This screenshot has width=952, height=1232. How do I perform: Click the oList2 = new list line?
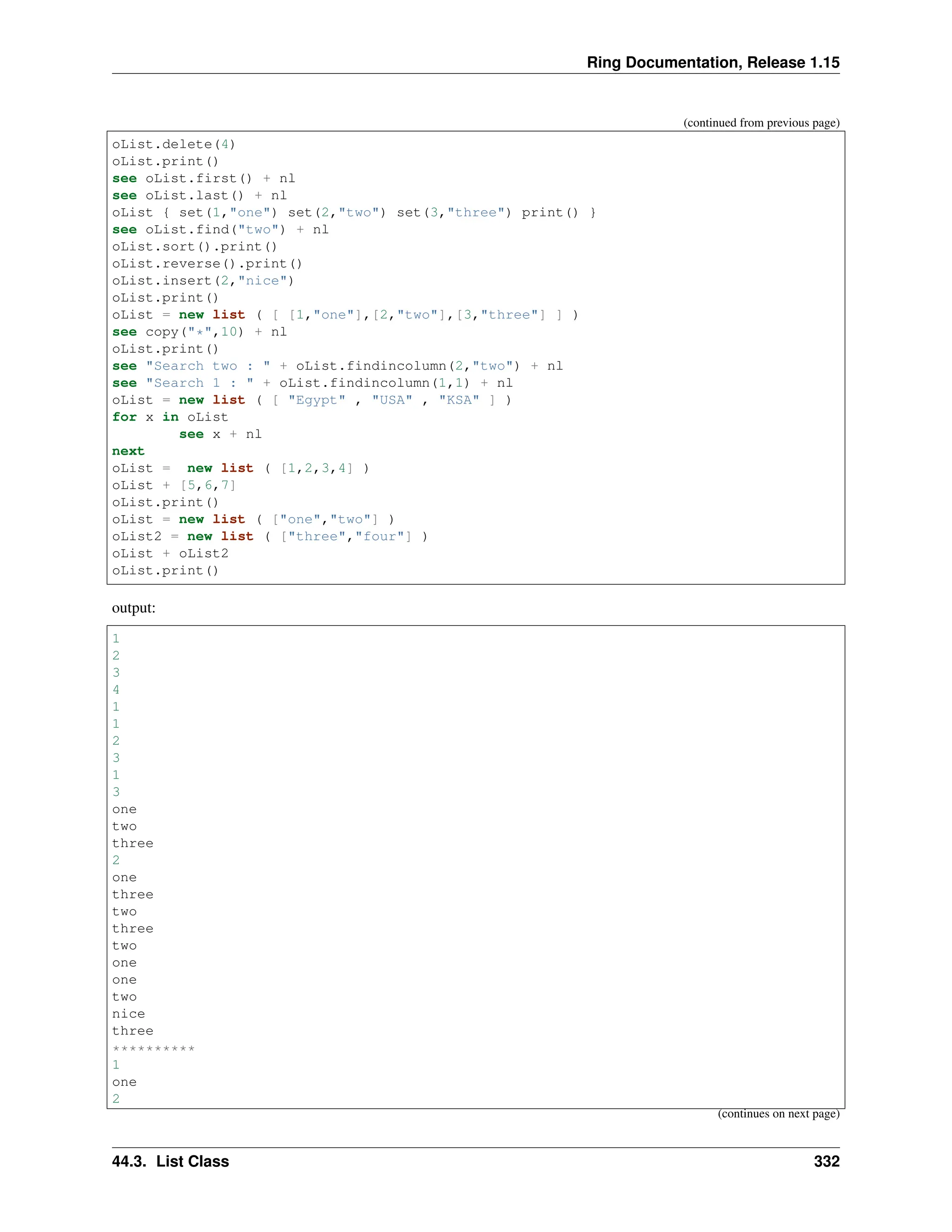269,537
